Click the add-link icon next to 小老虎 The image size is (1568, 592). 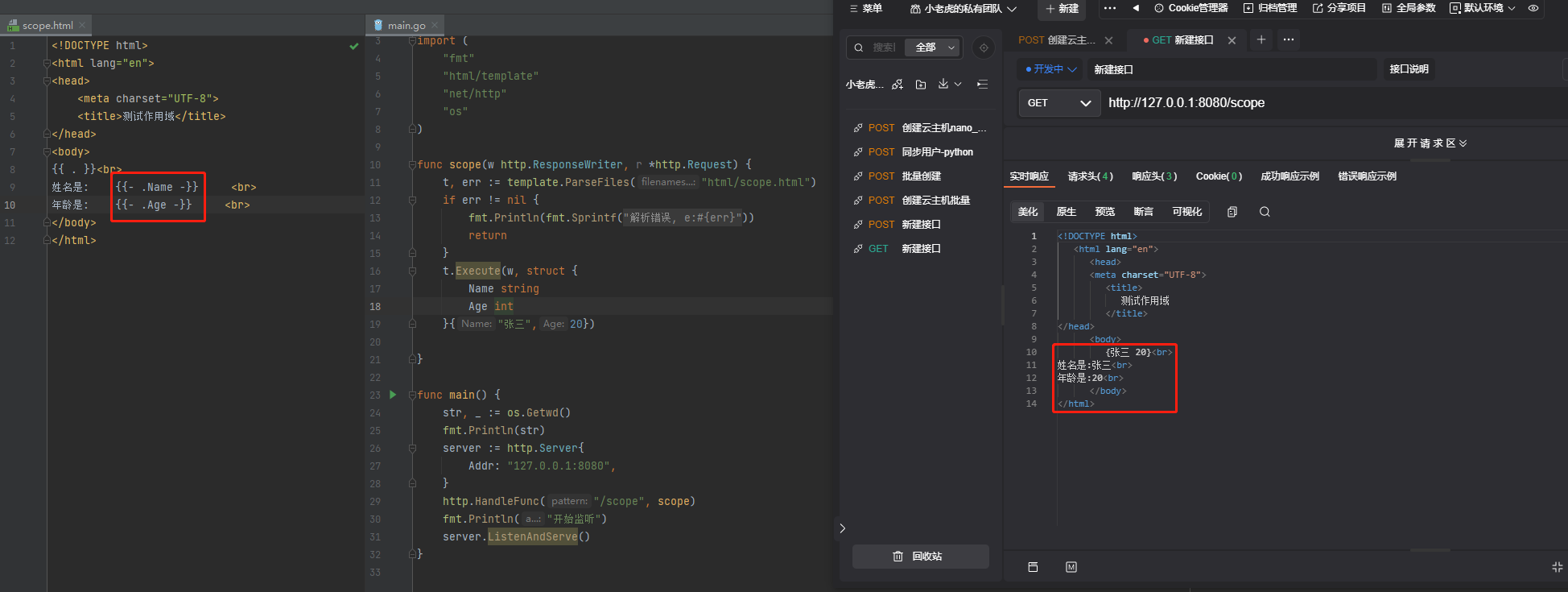[897, 84]
